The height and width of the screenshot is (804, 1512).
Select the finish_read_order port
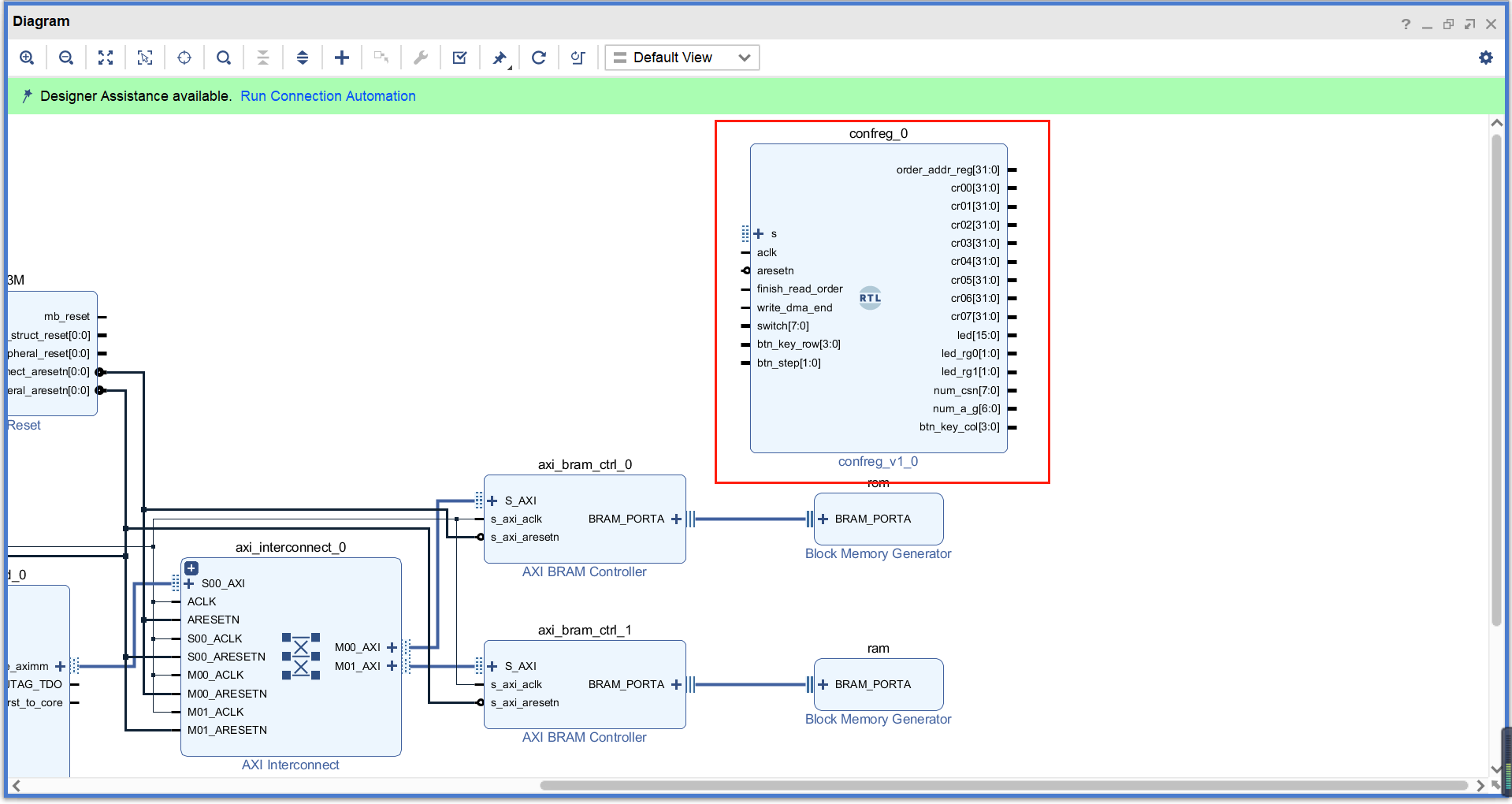[x=800, y=288]
